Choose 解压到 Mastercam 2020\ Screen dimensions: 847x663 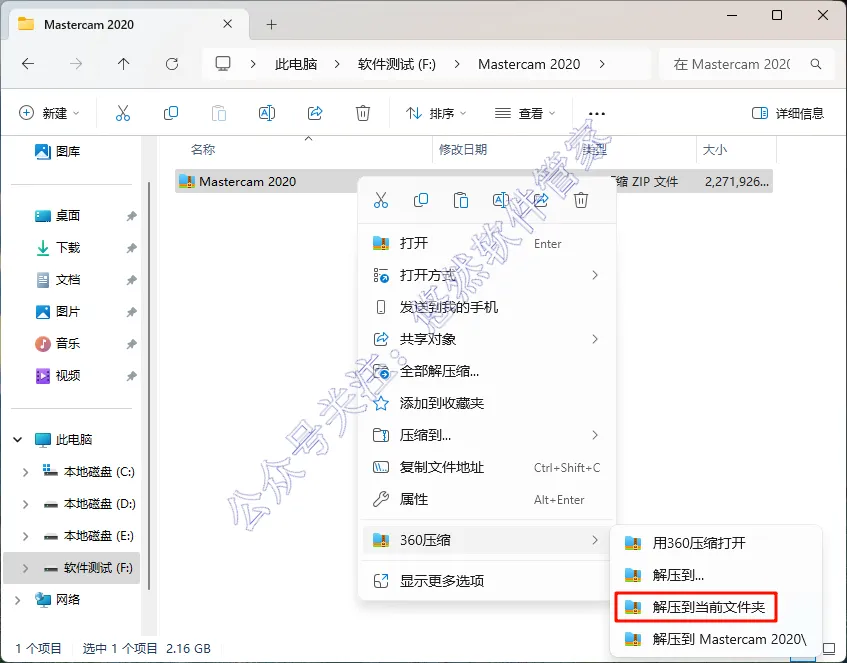click(x=716, y=639)
